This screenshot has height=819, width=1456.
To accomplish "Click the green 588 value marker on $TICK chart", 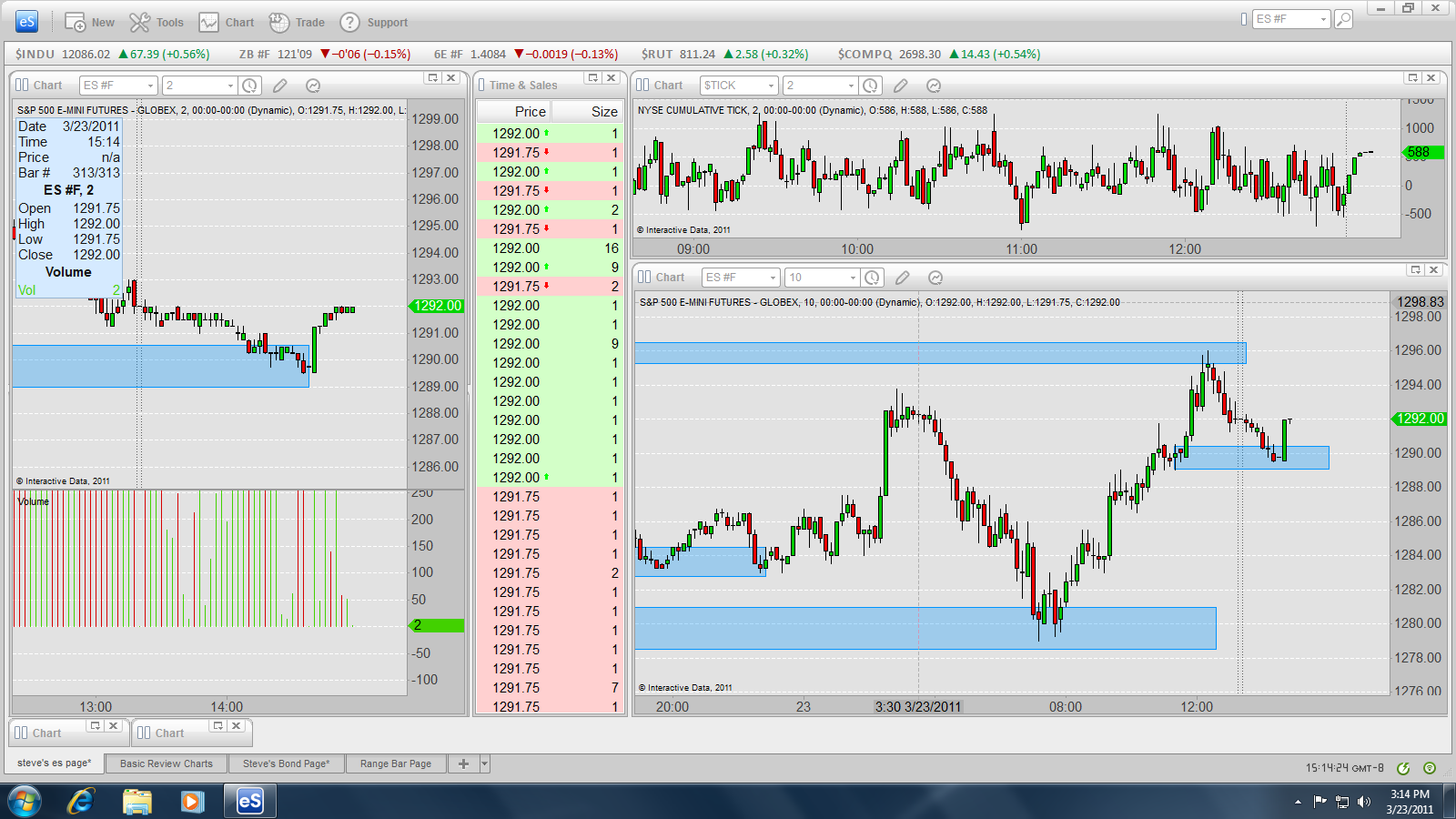I will [1423, 153].
